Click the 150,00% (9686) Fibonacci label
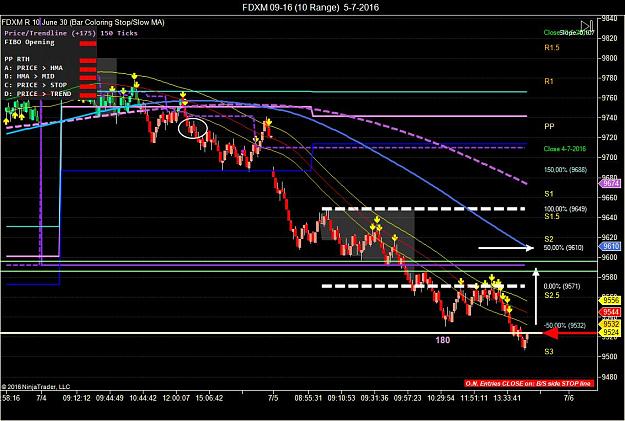Screen dimensions: 625x421 (x=565, y=170)
